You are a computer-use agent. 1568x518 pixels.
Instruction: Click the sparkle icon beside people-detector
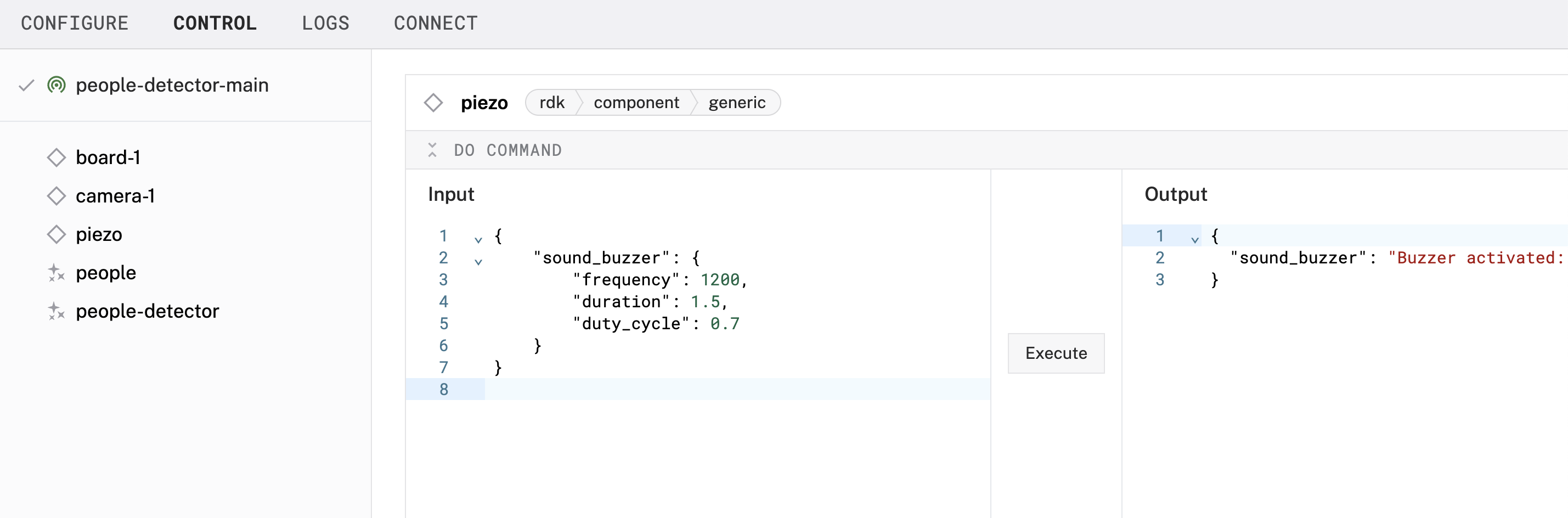(x=57, y=311)
